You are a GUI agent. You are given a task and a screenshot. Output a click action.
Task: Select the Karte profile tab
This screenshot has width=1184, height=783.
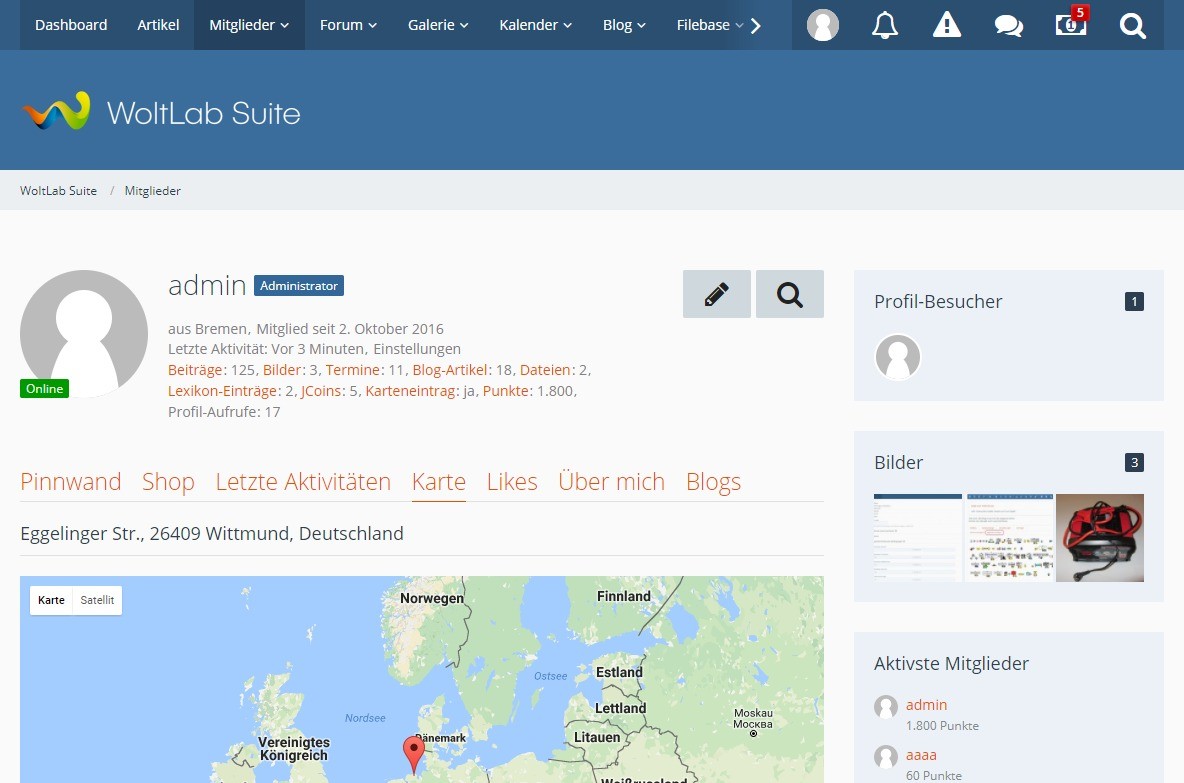439,482
